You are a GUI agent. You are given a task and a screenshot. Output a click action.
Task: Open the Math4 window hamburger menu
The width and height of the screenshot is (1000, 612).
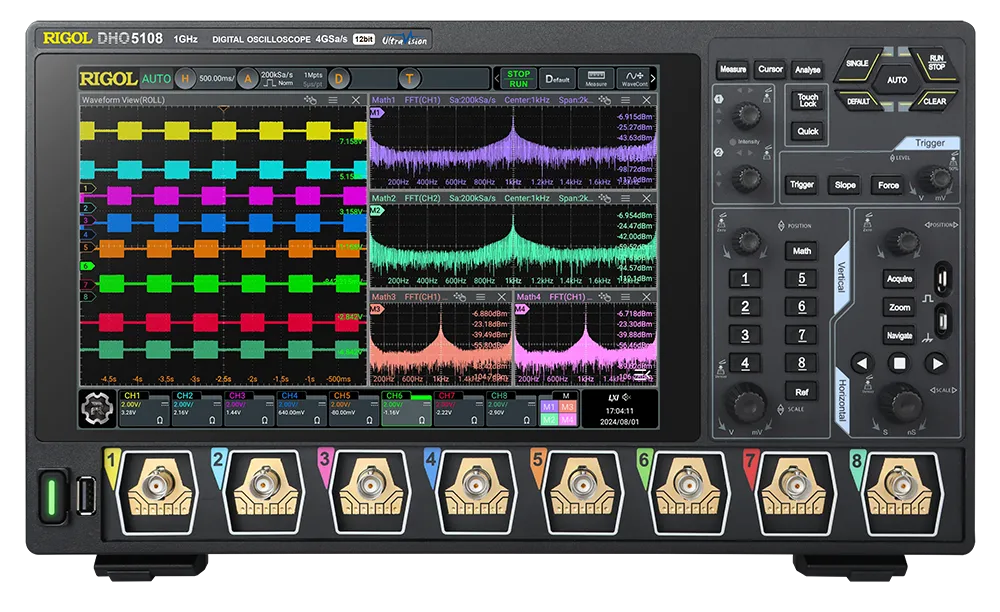coord(626,297)
